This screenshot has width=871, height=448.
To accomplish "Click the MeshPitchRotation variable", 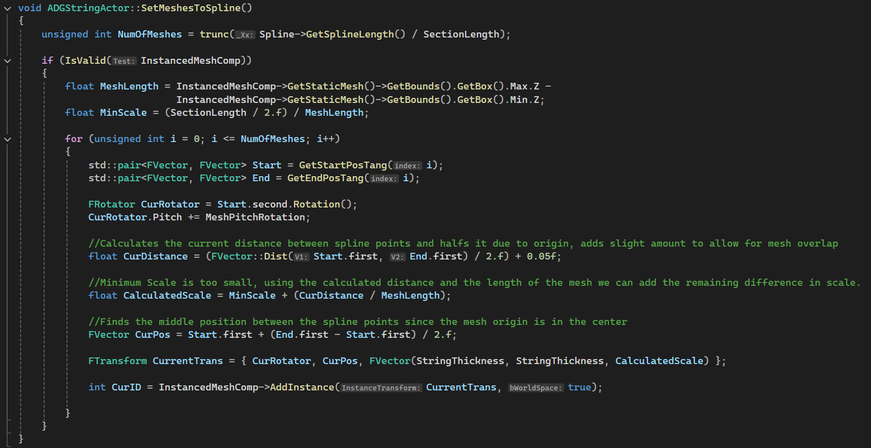I will click(x=255, y=217).
